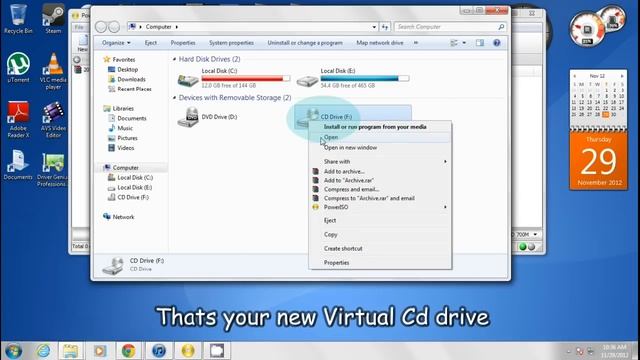Click Properties in the Explorer toolbar
The image size is (640, 360).
[183, 43]
